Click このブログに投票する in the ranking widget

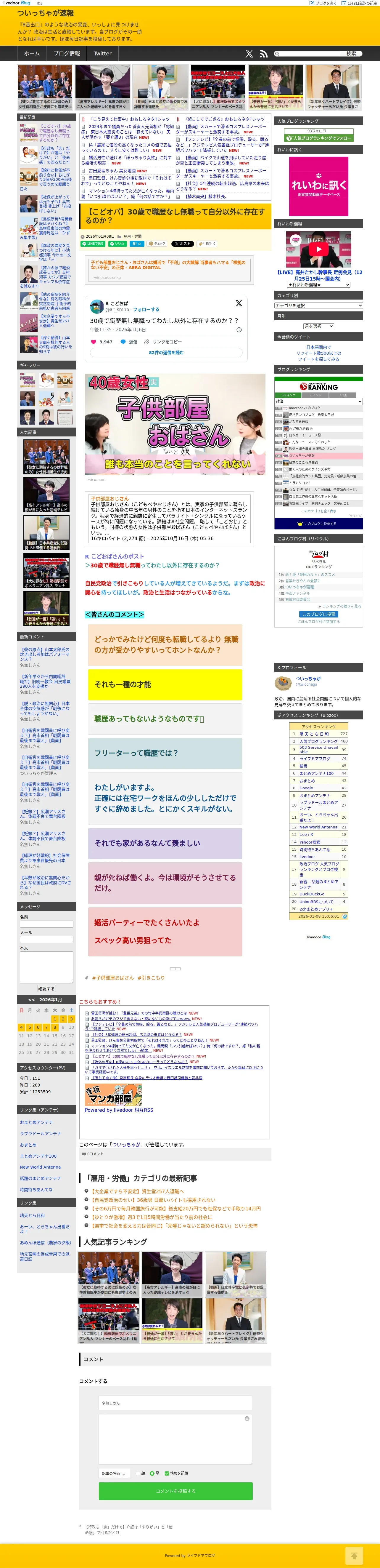point(319,524)
